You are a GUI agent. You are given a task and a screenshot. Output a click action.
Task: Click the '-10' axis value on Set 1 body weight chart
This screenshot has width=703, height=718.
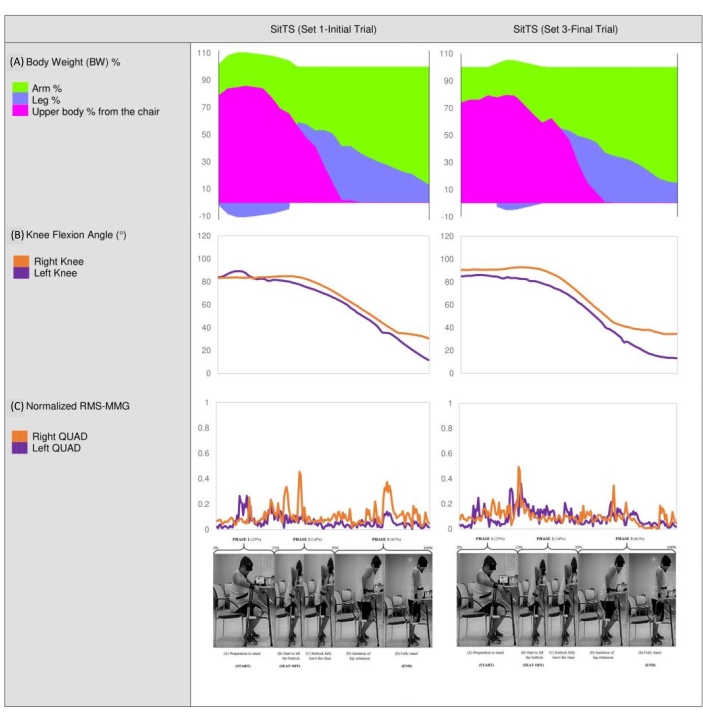tap(204, 216)
